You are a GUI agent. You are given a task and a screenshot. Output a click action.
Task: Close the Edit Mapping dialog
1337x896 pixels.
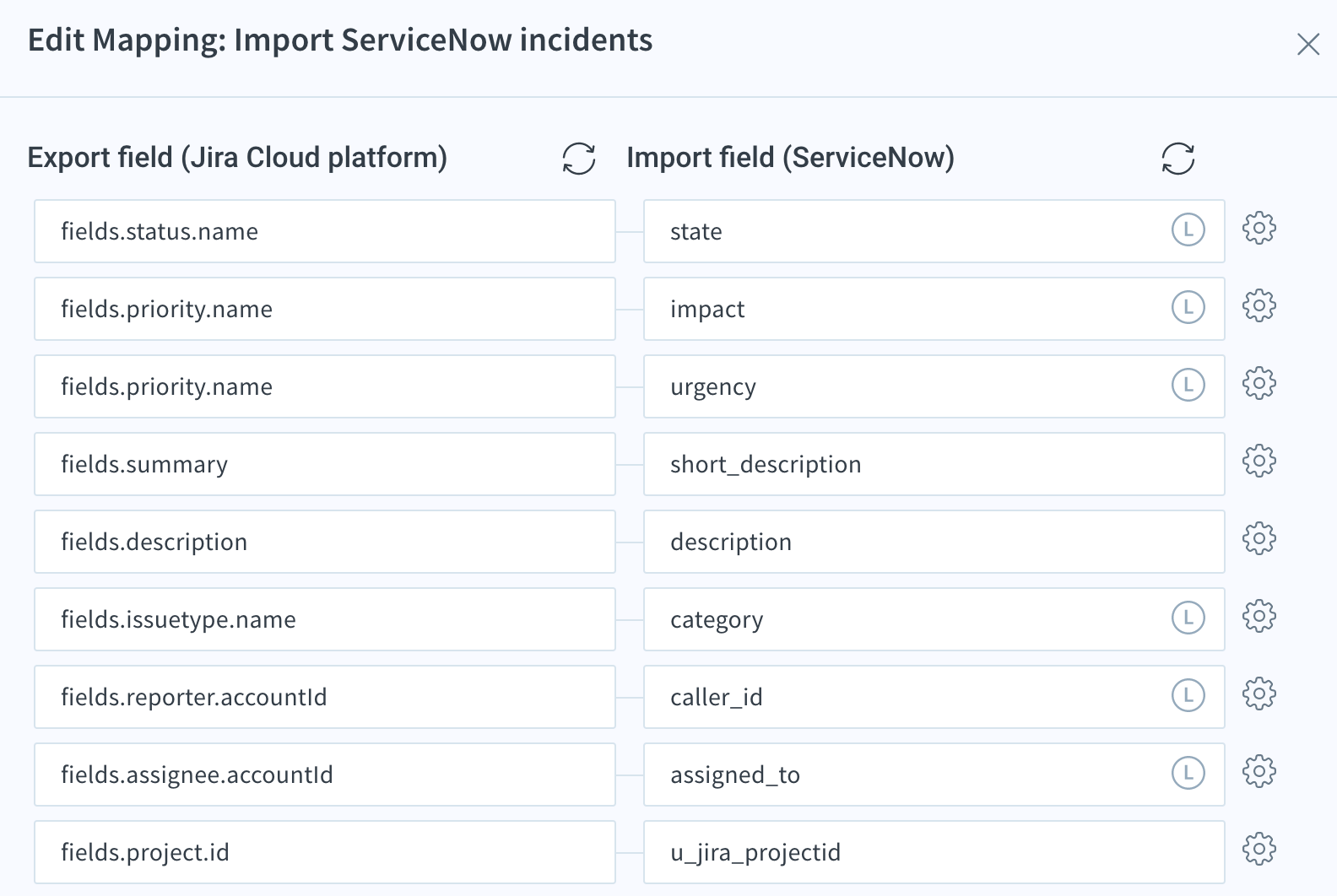pyautogui.click(x=1308, y=44)
